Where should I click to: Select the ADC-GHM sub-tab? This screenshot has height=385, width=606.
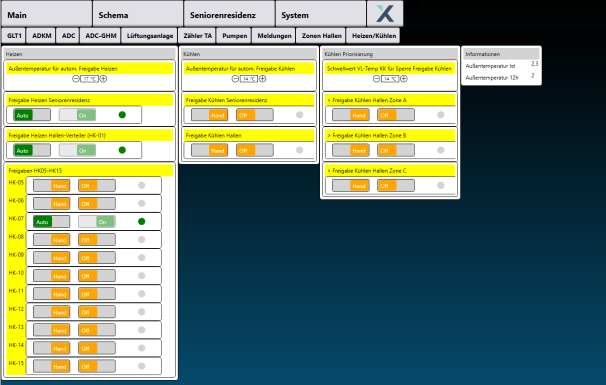(100, 36)
